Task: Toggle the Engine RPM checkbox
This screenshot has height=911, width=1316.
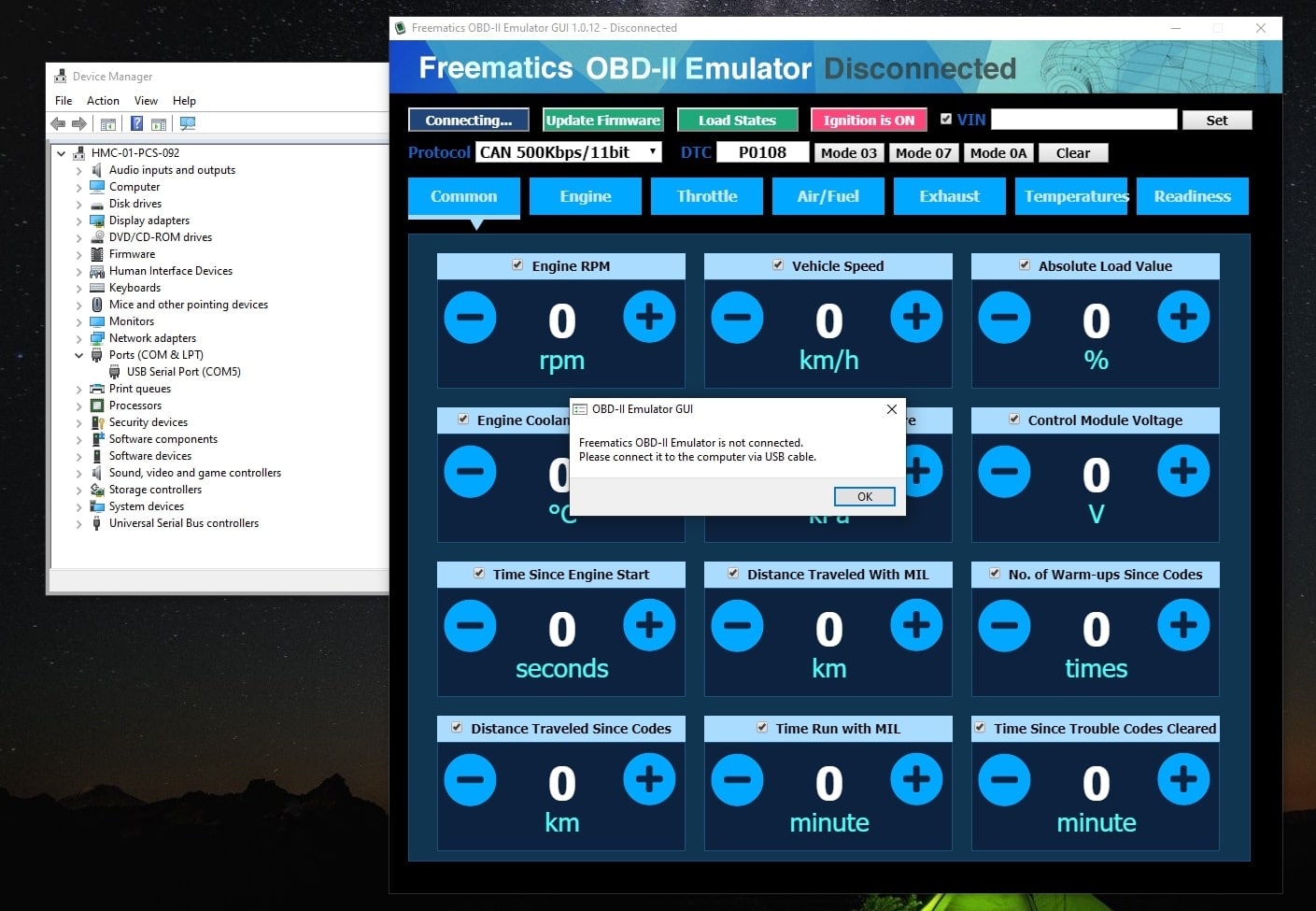Action: [517, 265]
